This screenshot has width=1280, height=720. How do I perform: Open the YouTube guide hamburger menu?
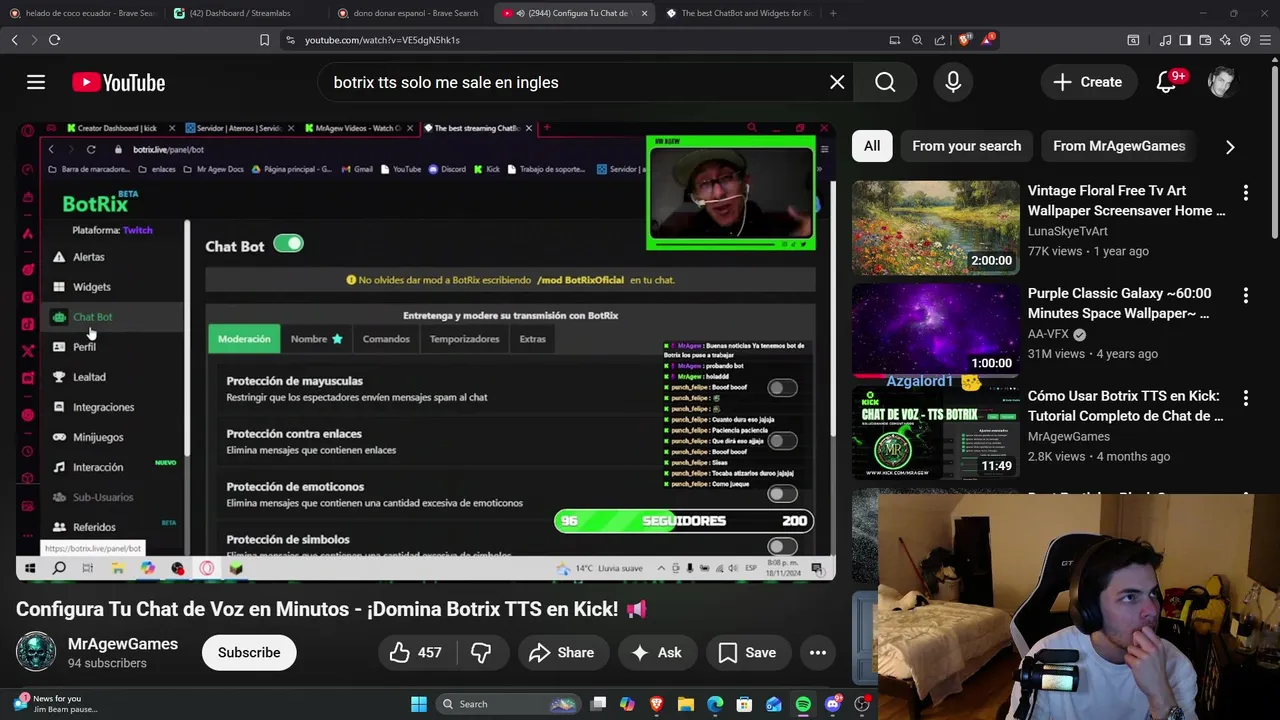coord(36,82)
